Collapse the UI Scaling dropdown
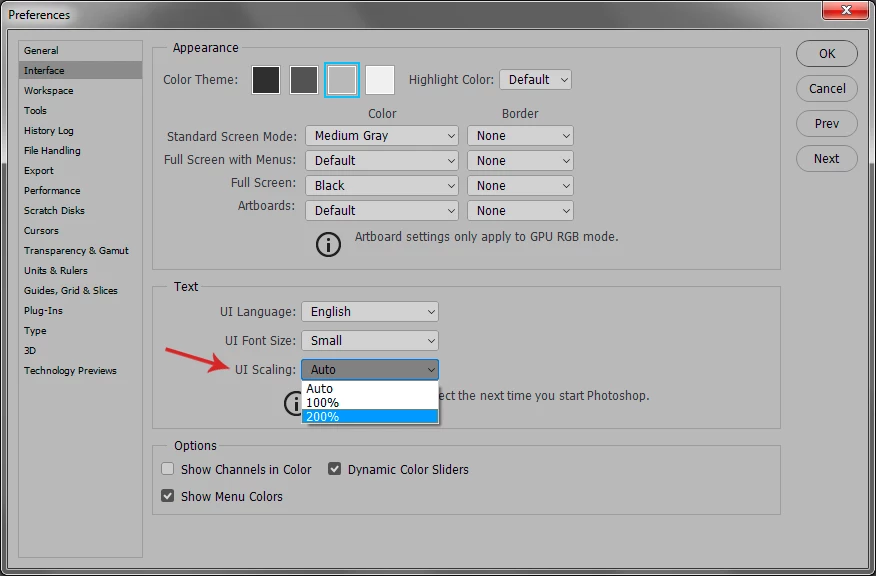The width and height of the screenshot is (876, 576). 370,370
